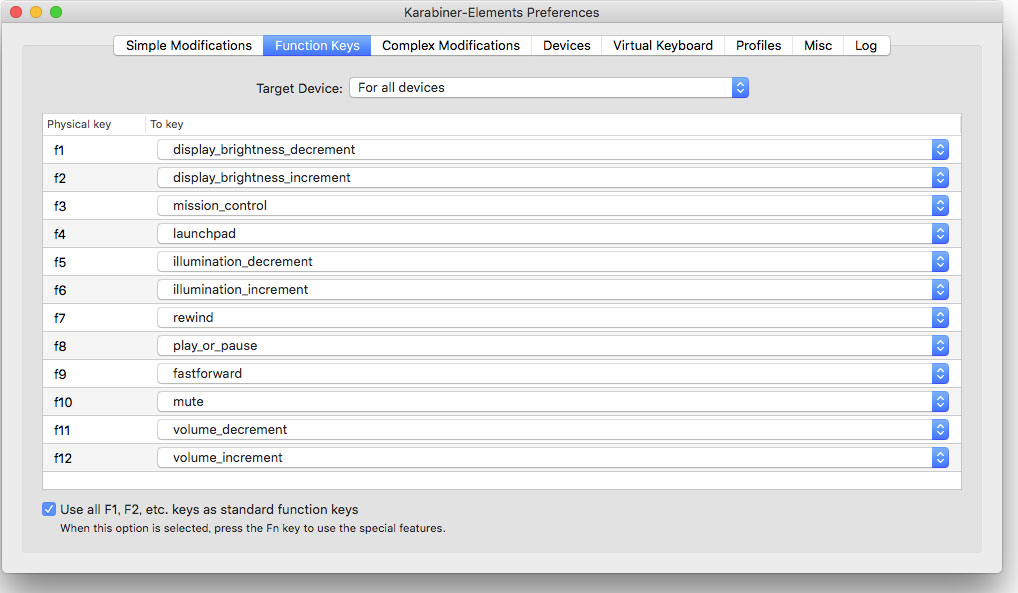
Task: Select the f10 physical key row label
Action: [x=63, y=402]
